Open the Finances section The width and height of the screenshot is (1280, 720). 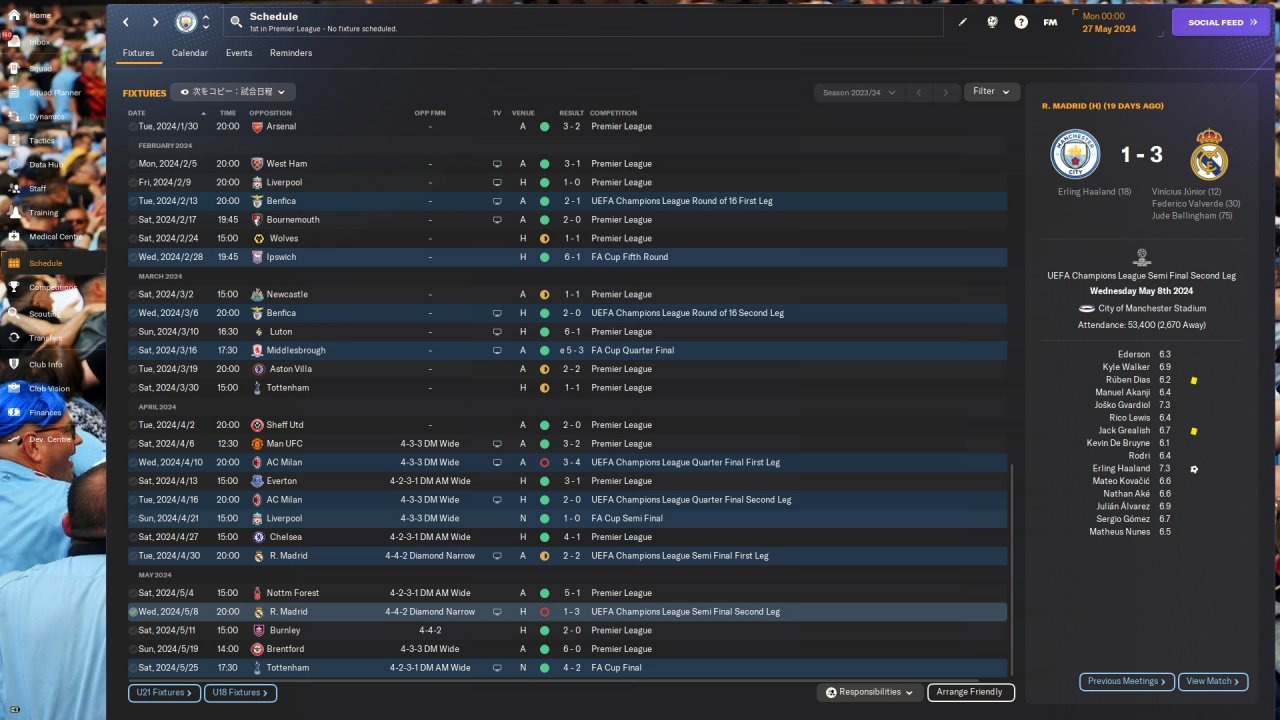click(x=45, y=412)
